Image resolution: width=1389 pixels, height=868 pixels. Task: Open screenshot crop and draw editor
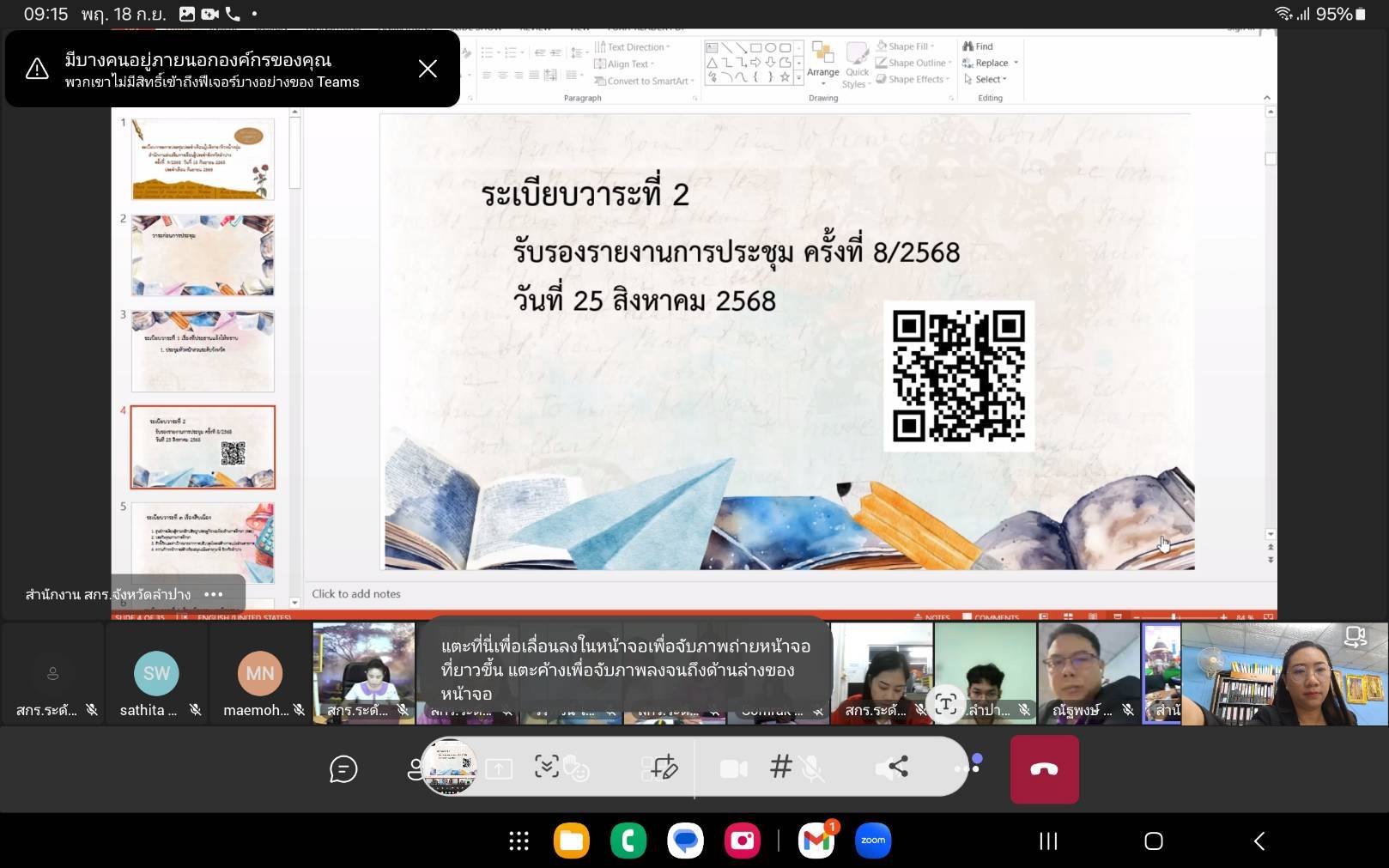pos(662,767)
